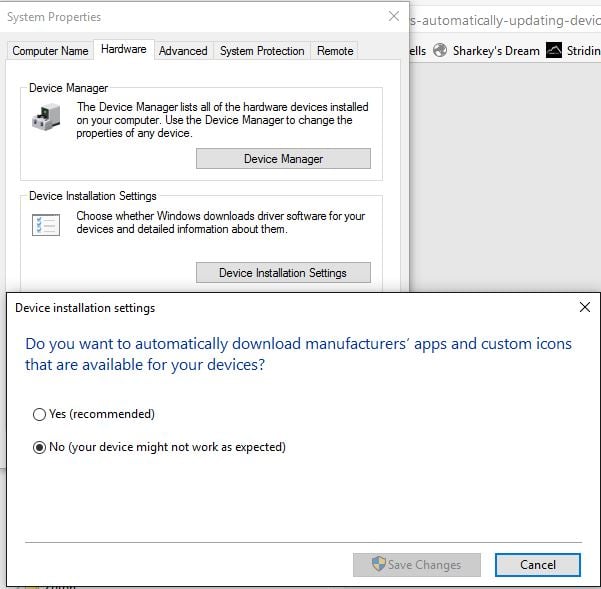Image resolution: width=601 pixels, height=589 pixels.
Task: Cancel the device installation settings dialog
Action: (538, 565)
